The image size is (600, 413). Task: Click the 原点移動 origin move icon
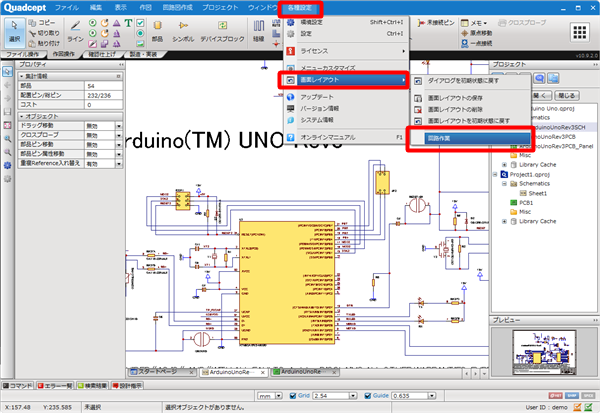click(x=465, y=33)
